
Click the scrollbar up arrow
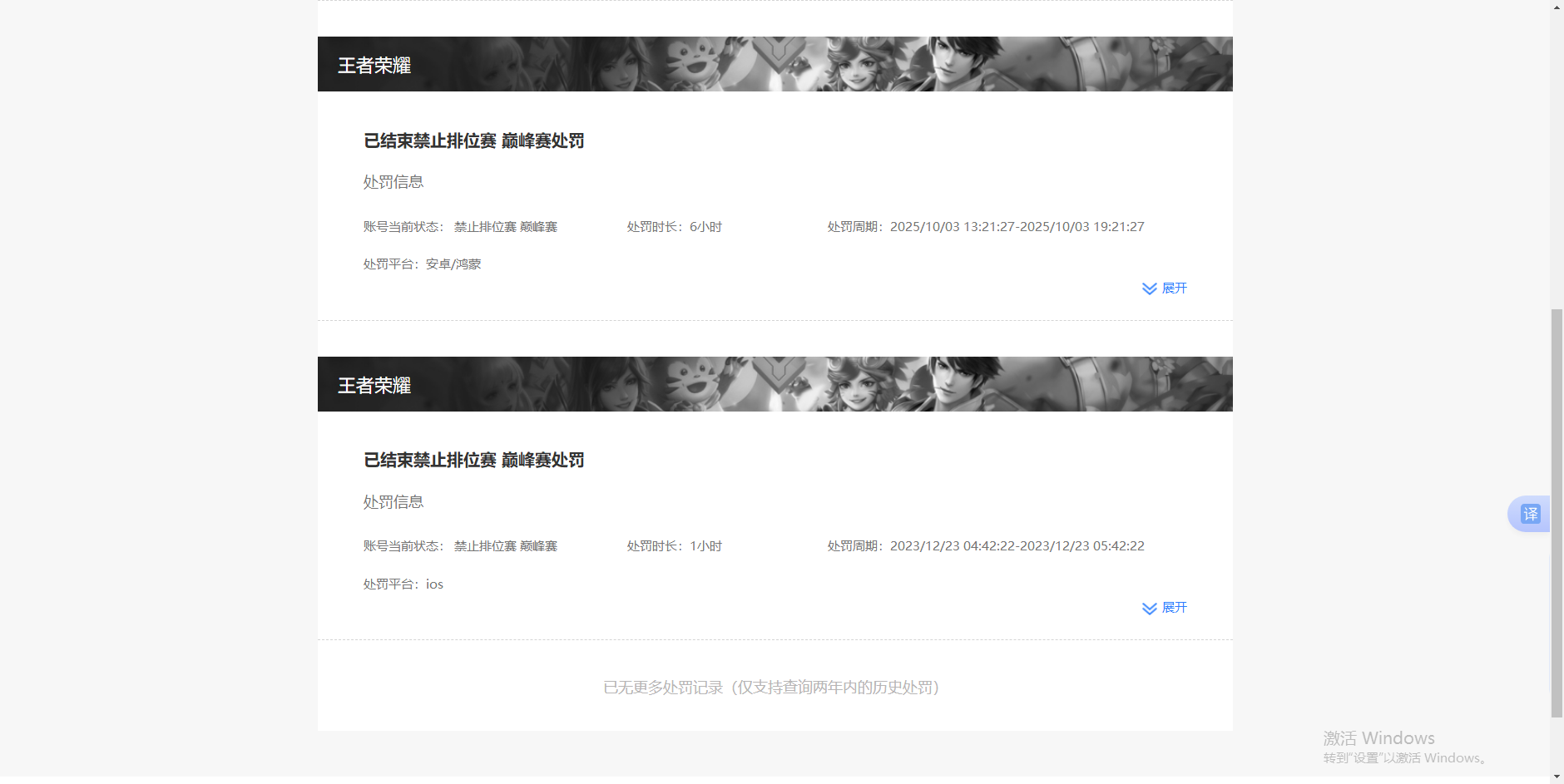point(1557,7)
